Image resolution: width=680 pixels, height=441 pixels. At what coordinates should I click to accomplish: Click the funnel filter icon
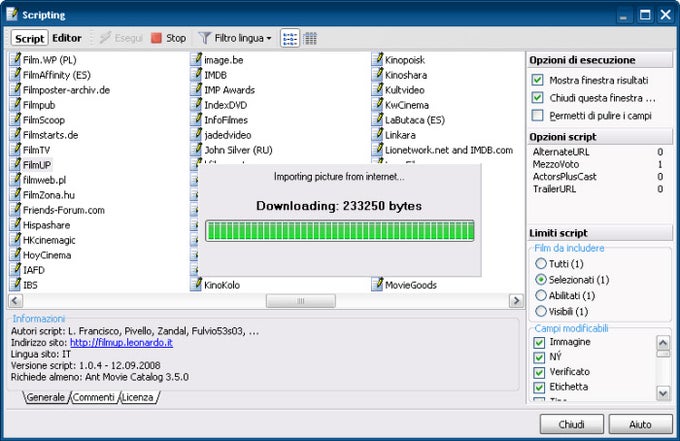click(205, 38)
